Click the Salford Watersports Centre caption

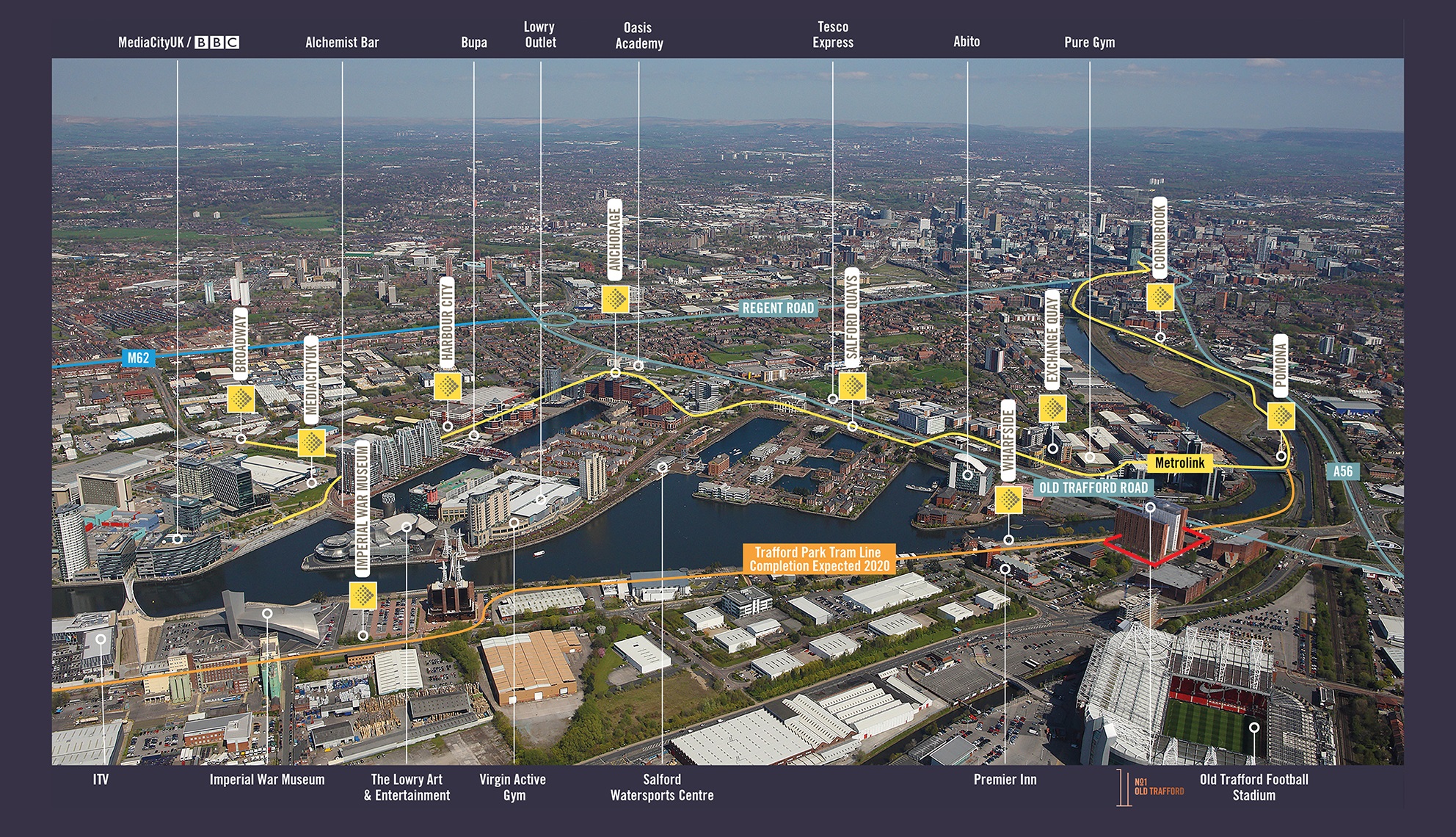(x=662, y=787)
